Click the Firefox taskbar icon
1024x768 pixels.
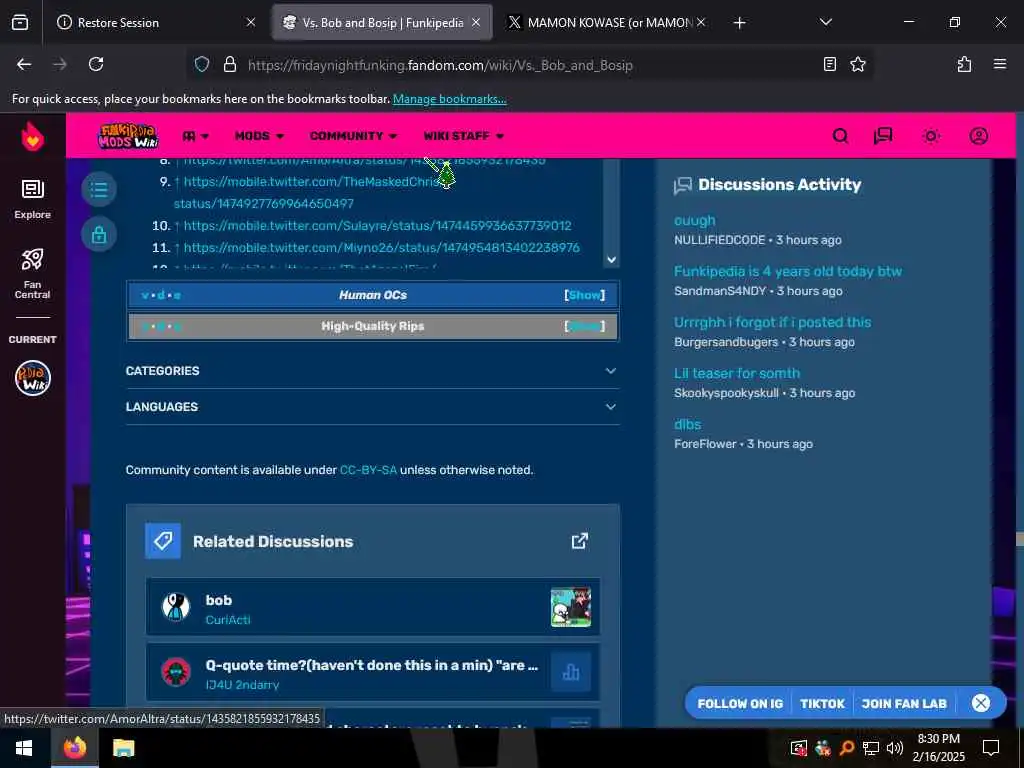[74, 748]
